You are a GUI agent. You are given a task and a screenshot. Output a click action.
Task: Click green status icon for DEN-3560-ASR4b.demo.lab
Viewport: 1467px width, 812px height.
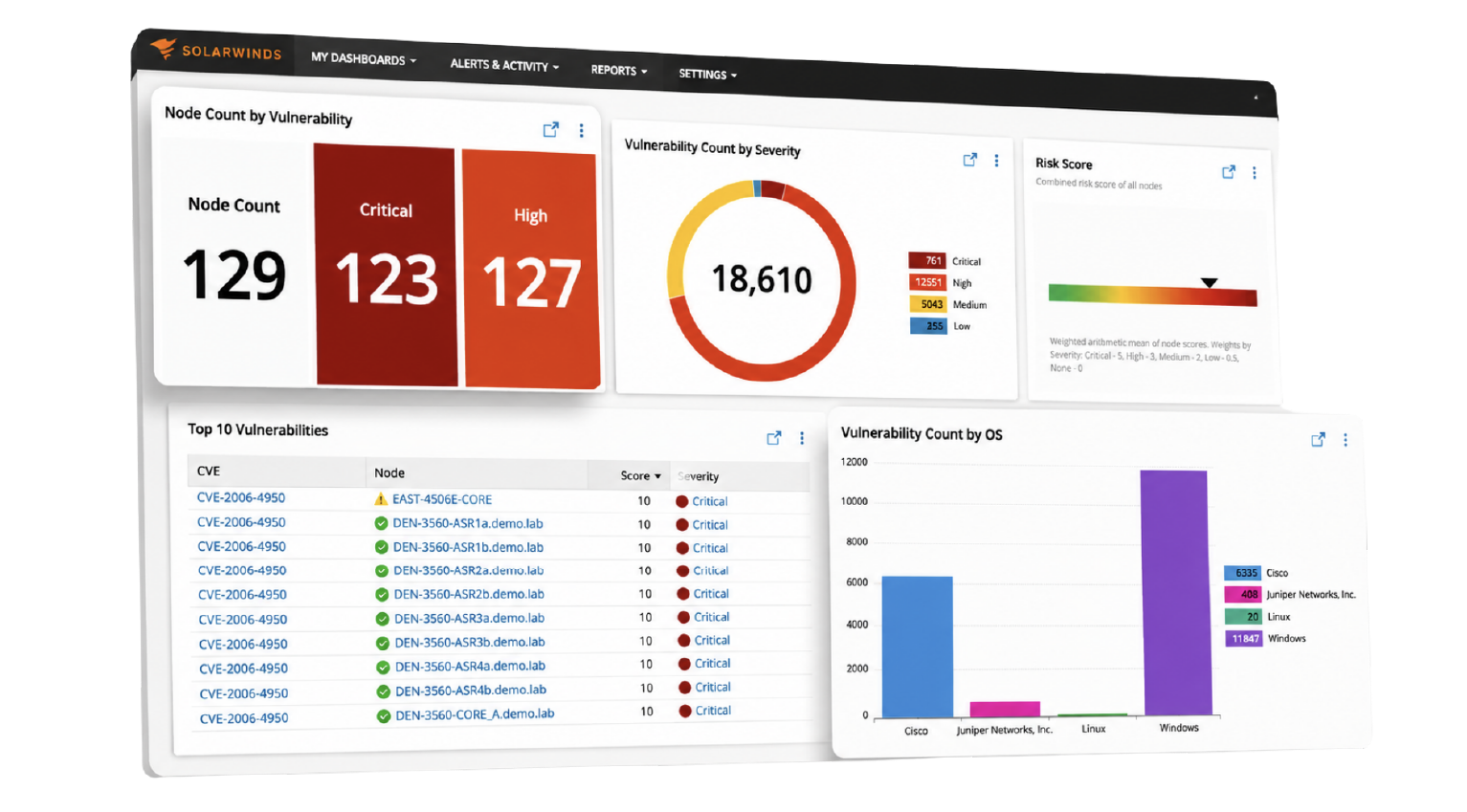click(x=383, y=691)
